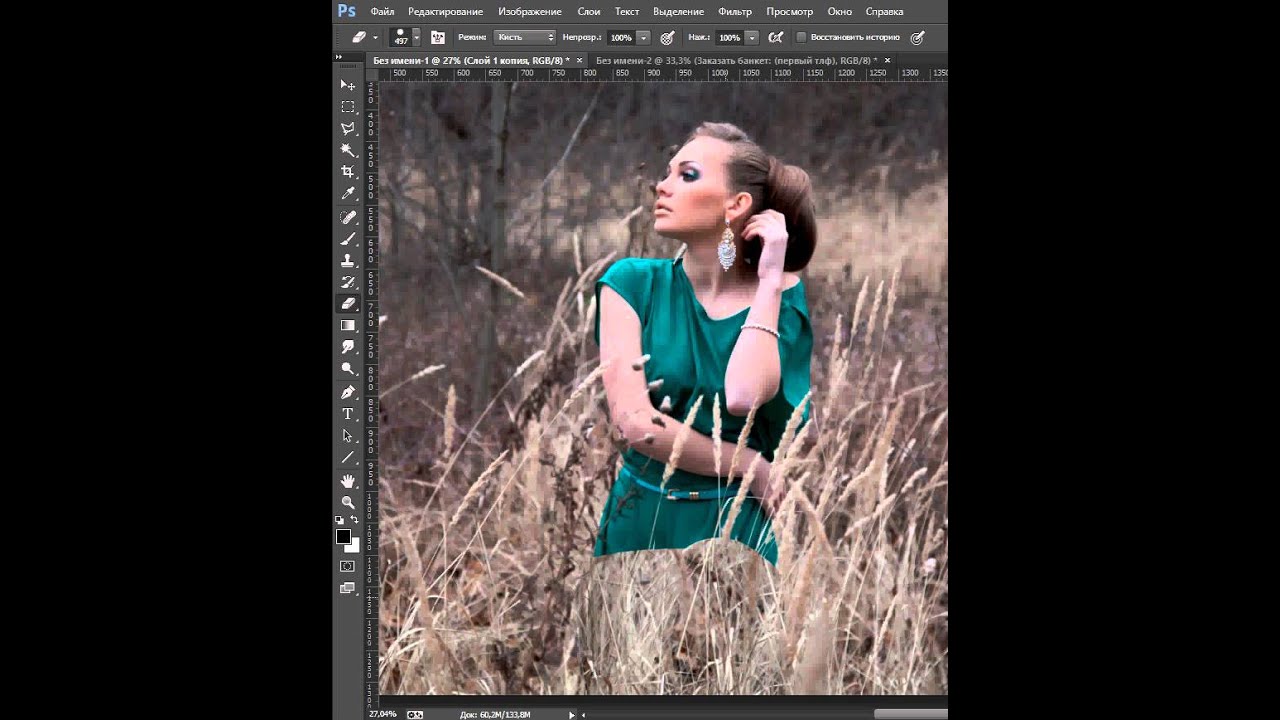1280x720 pixels.
Task: Select the Type tool
Action: (348, 414)
